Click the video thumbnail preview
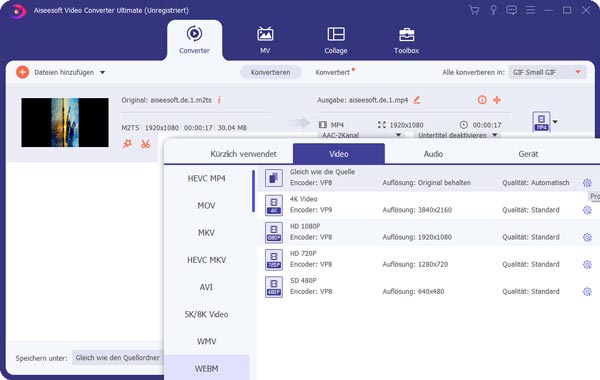600x380 pixels. (65, 122)
